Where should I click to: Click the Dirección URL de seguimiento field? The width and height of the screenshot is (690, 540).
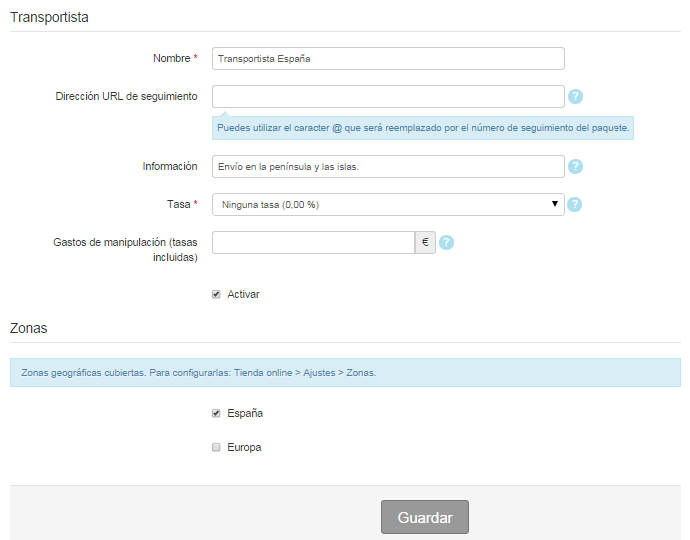coord(388,96)
